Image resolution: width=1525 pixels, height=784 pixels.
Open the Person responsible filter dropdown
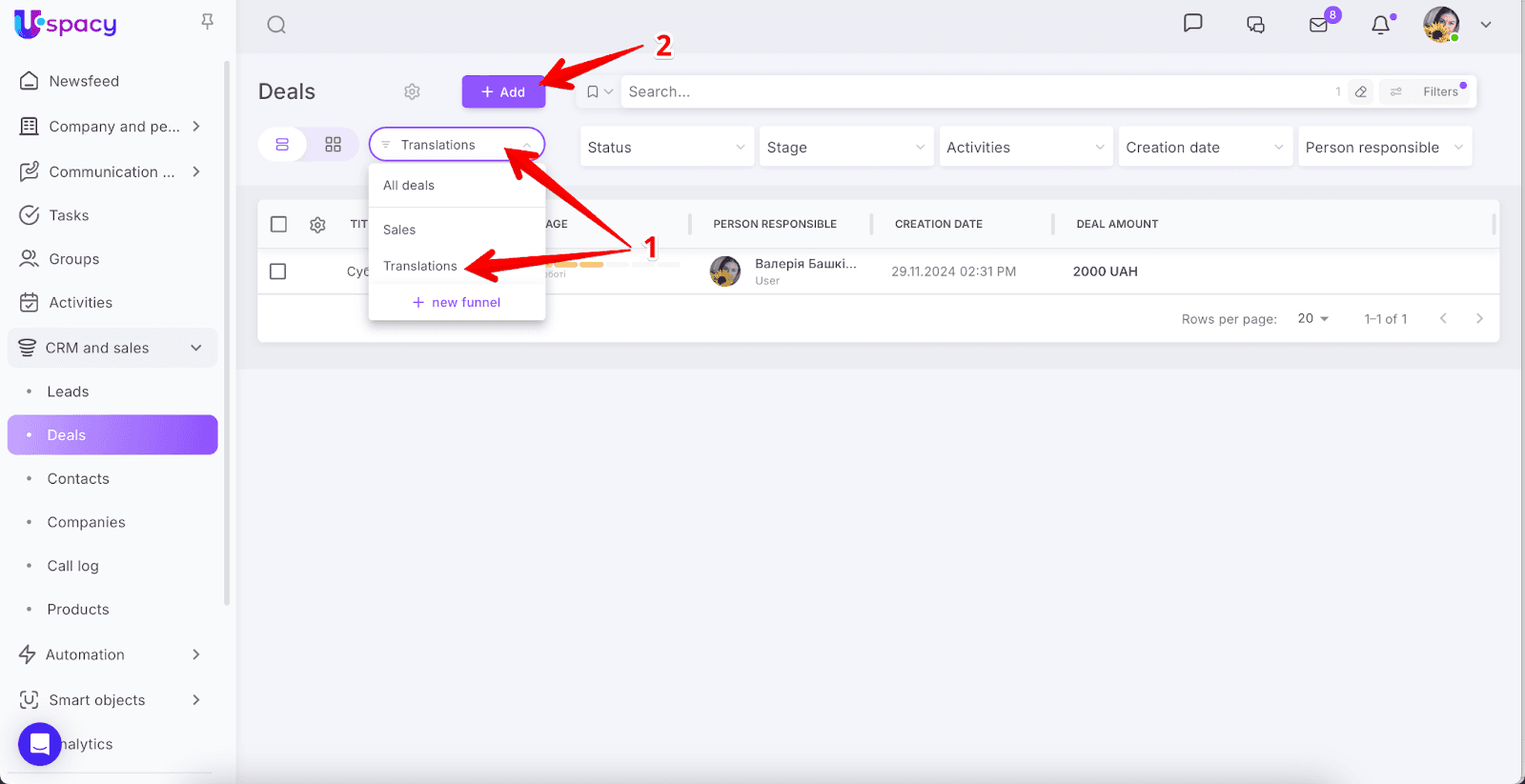1383,148
